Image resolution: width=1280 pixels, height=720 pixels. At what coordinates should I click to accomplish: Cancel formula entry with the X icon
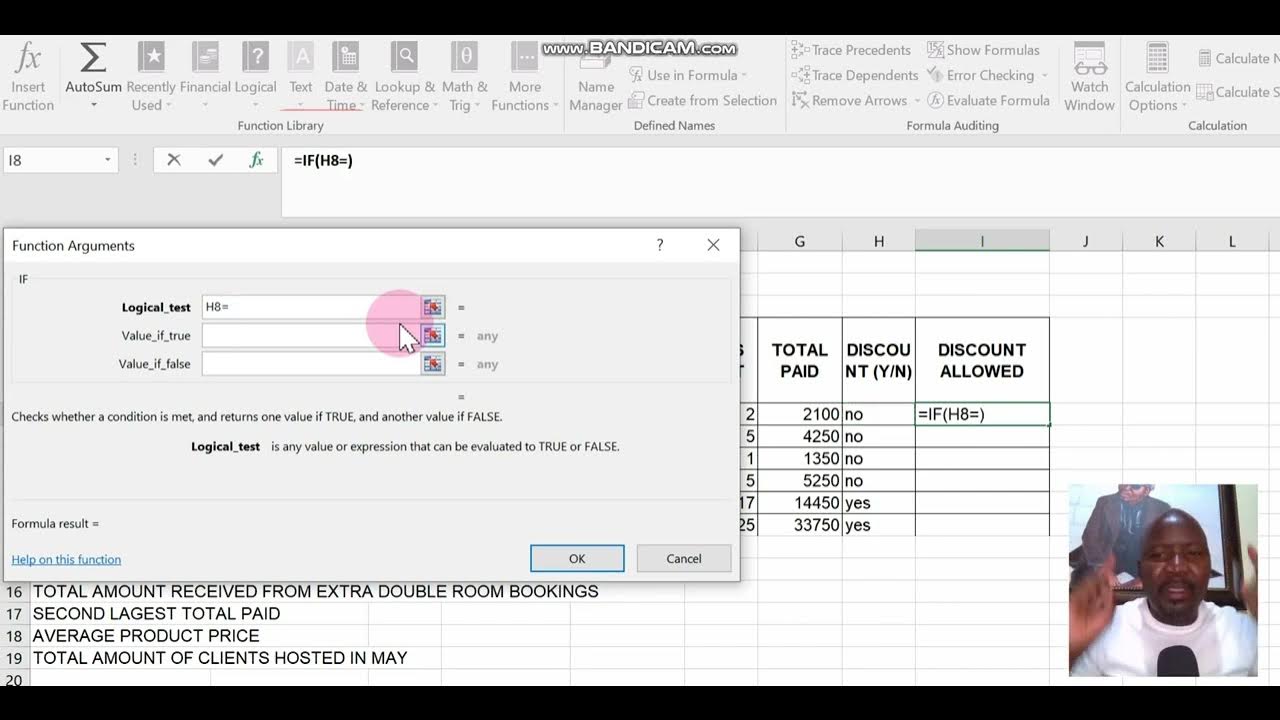click(x=174, y=160)
